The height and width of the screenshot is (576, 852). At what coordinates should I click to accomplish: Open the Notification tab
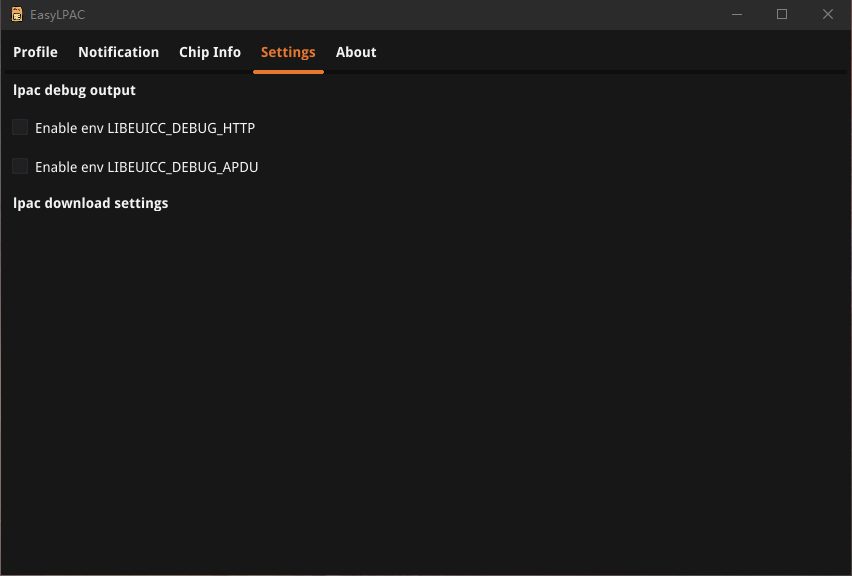pos(118,52)
